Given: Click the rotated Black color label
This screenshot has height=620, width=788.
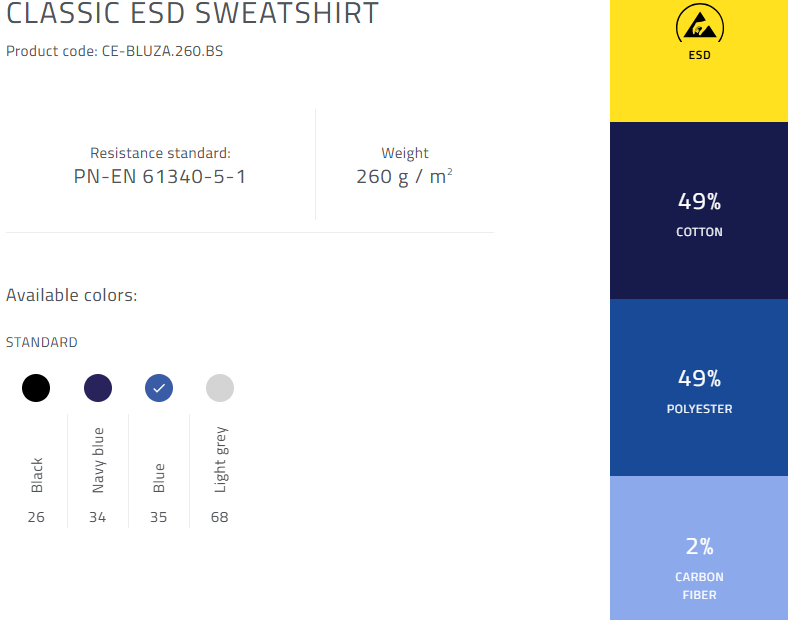Looking at the screenshot, I should point(37,475).
